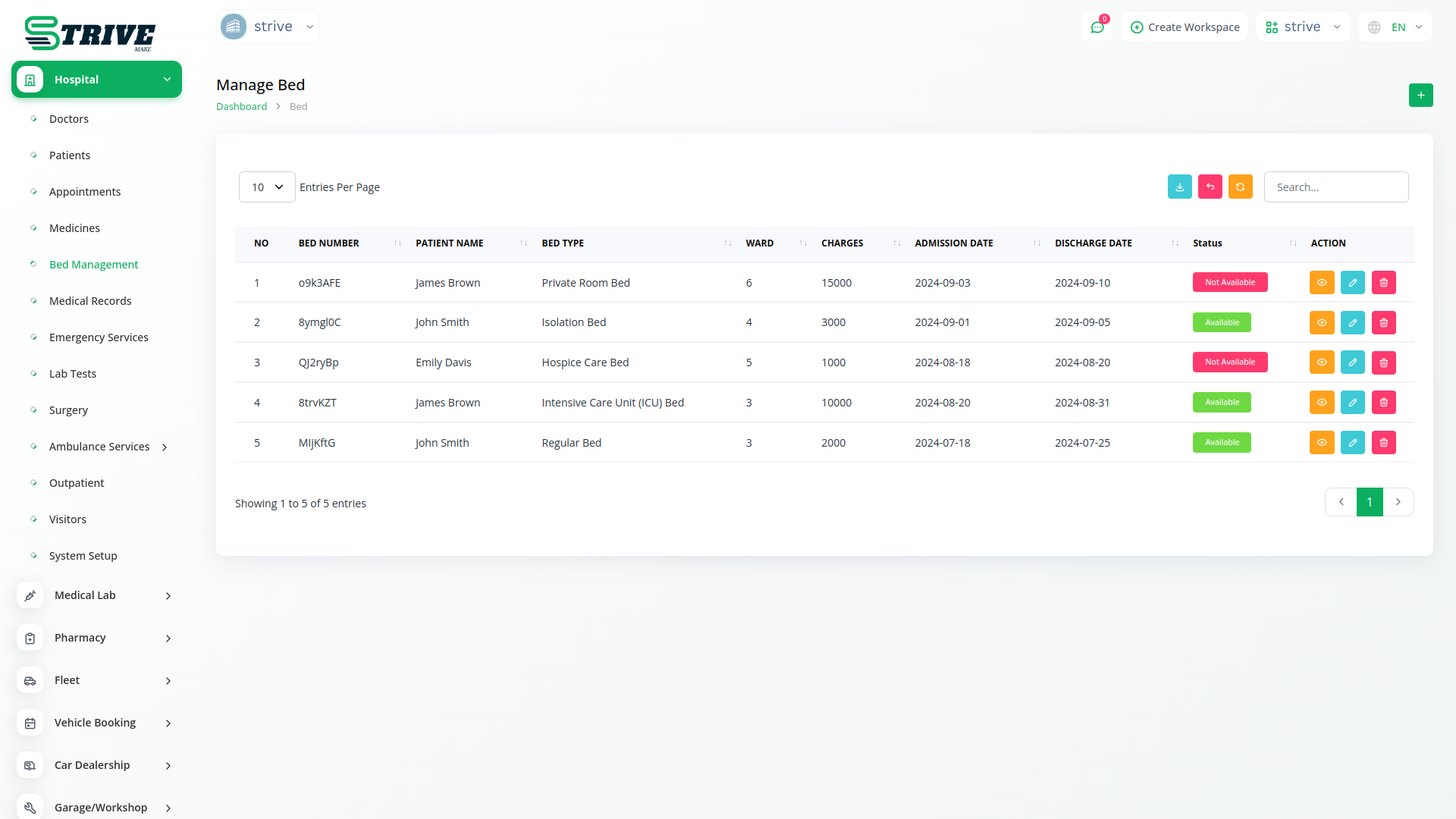Click the Search input field
1456x819 pixels.
1335,187
